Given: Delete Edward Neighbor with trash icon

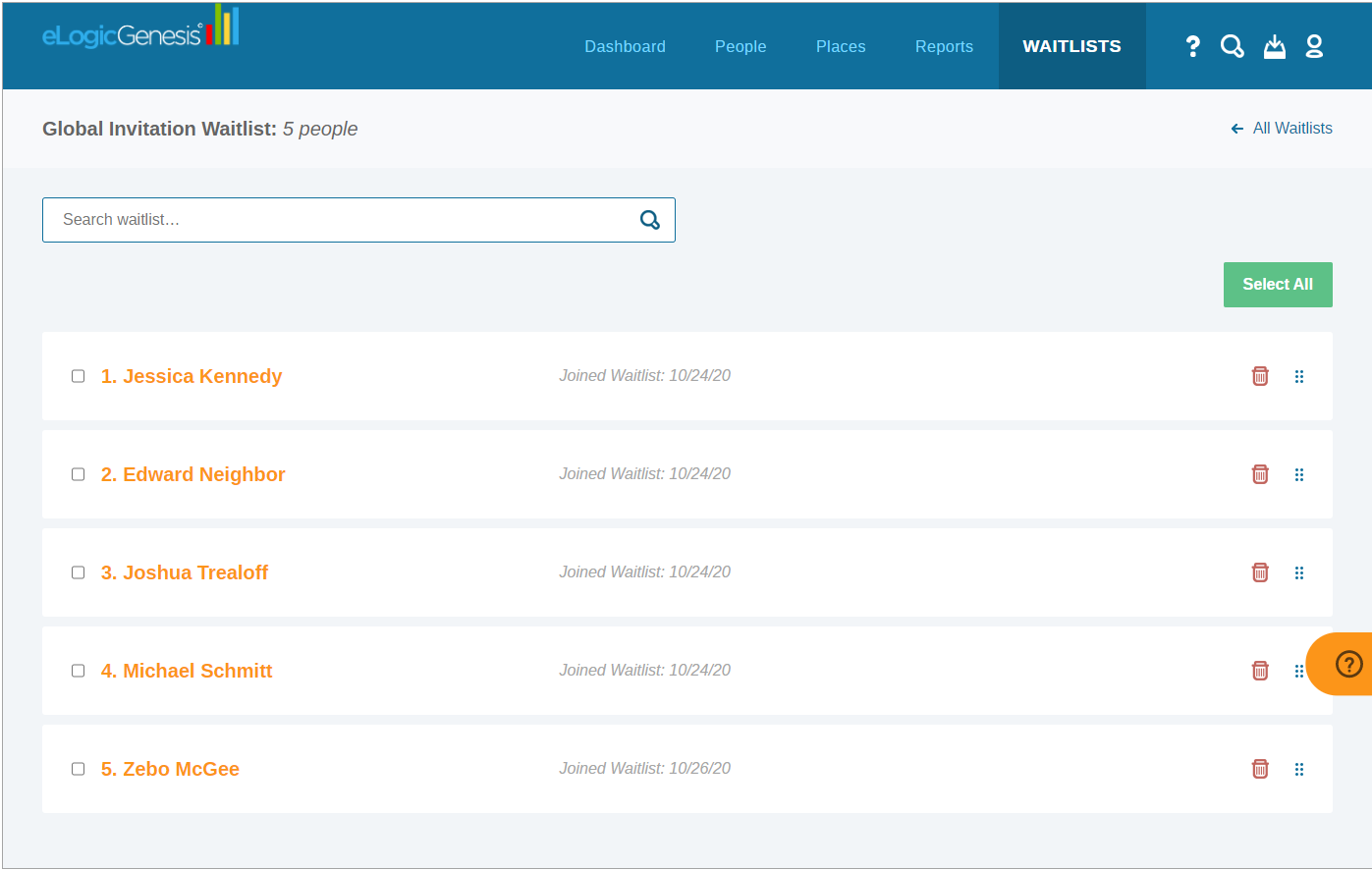Looking at the screenshot, I should [1260, 474].
